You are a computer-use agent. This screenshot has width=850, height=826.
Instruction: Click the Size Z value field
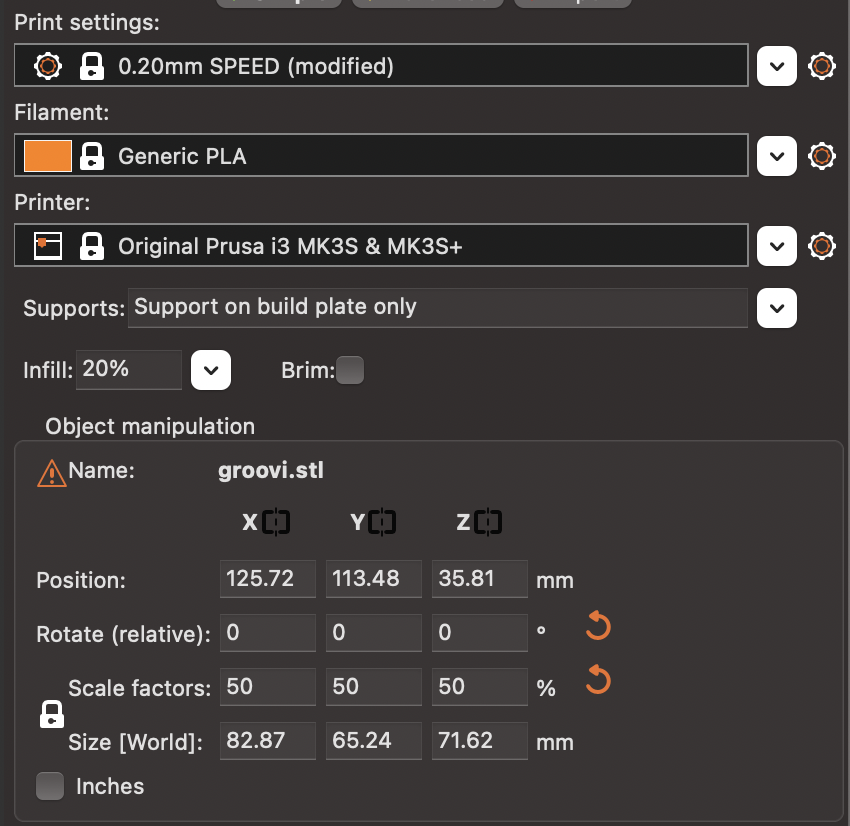[479, 741]
